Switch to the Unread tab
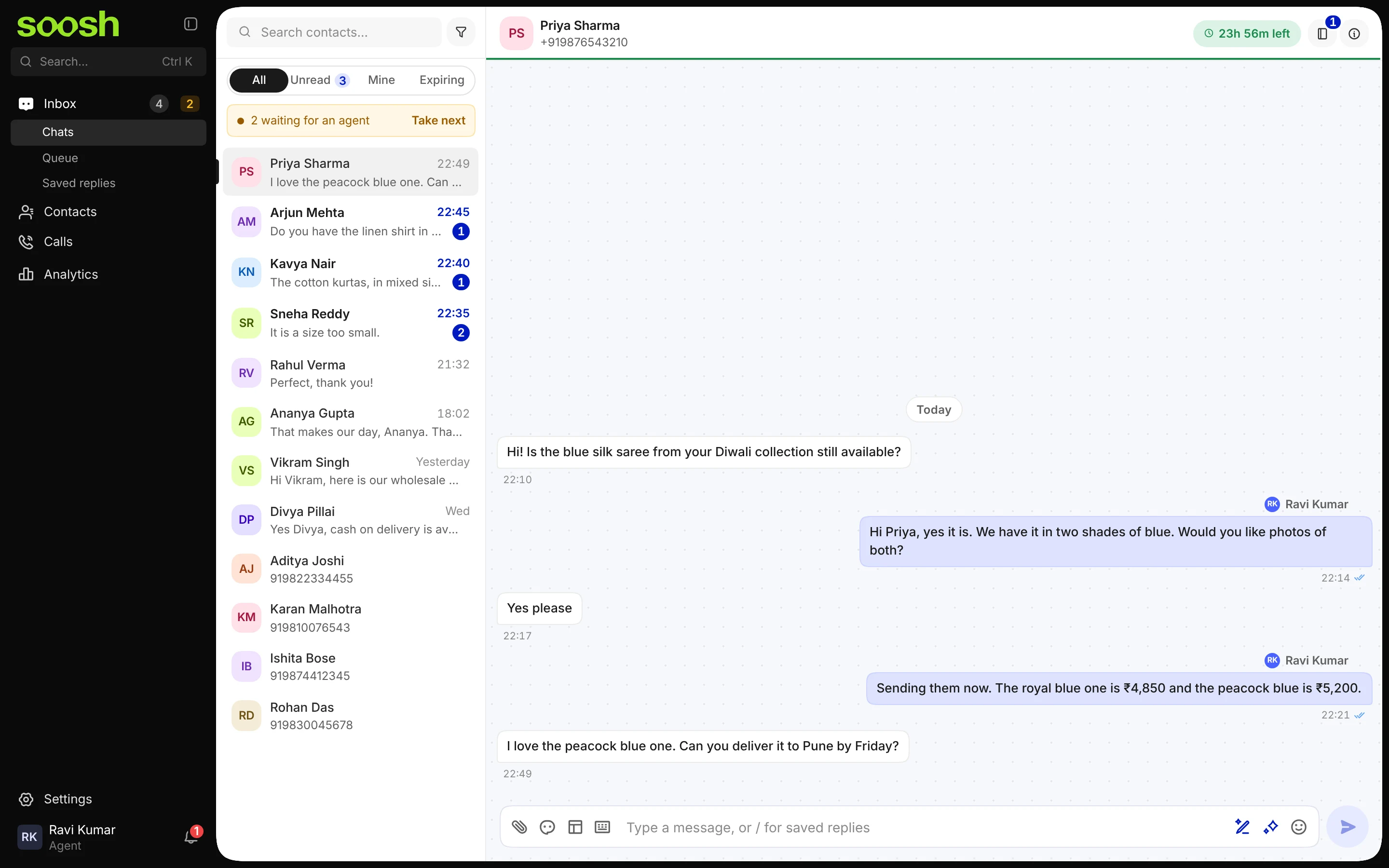Viewport: 1389px width, 868px height. click(x=320, y=80)
